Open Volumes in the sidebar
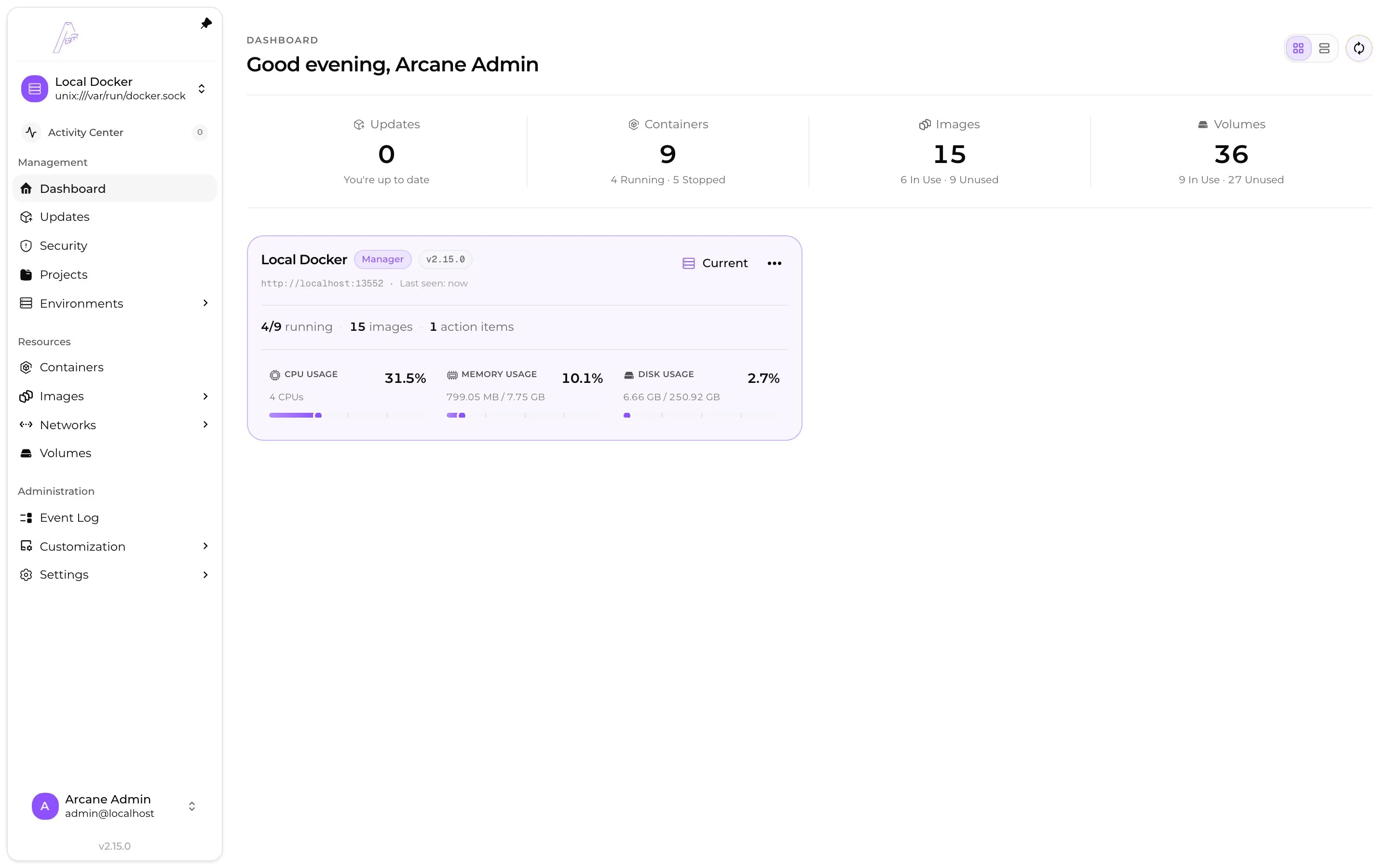The image size is (1389, 868). [x=115, y=453]
